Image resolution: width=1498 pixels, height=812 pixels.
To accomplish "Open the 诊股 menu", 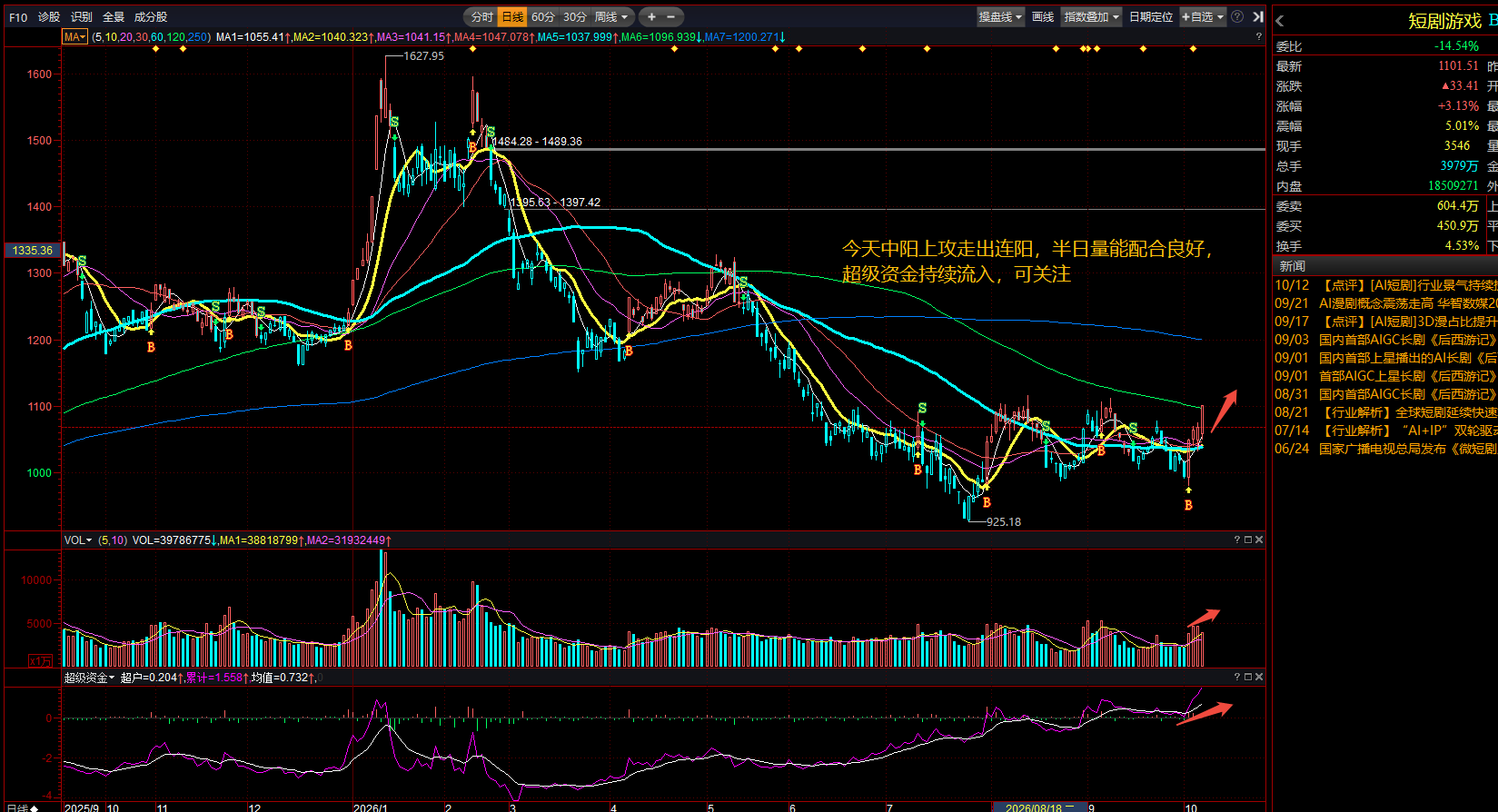I will (x=49, y=16).
